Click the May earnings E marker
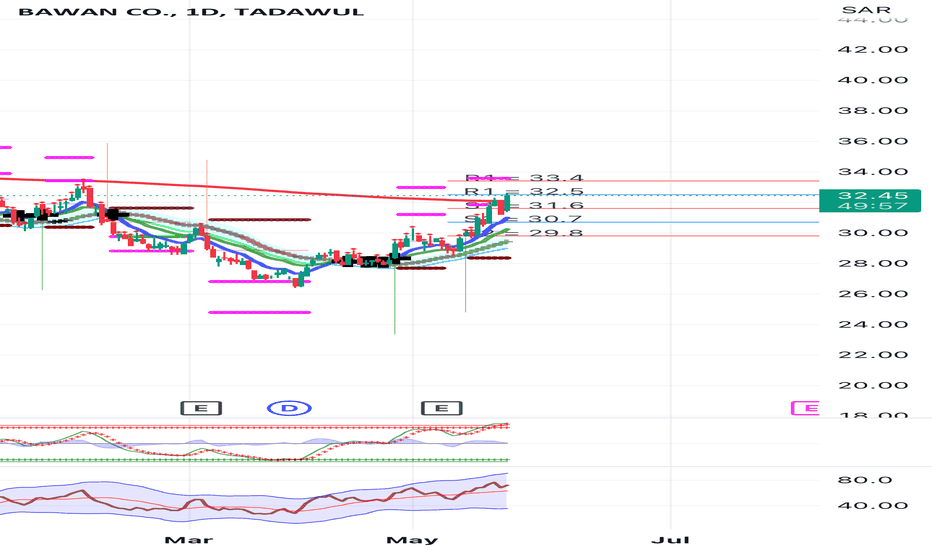This screenshot has width=932, height=550. (x=442, y=408)
